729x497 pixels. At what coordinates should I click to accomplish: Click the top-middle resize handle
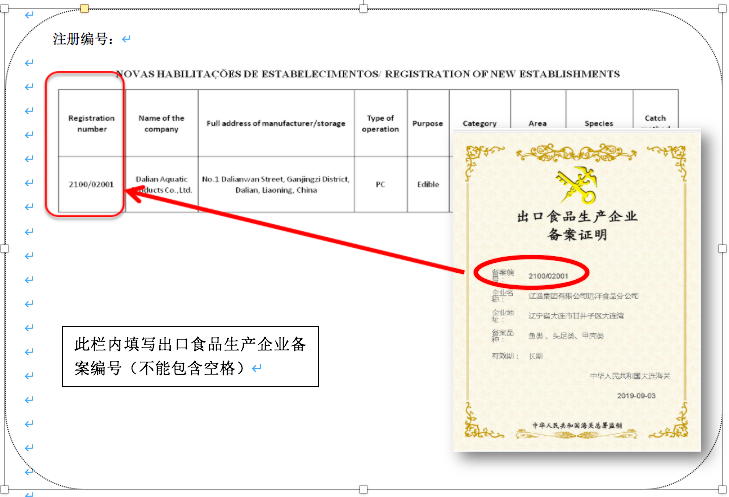[362, 9]
